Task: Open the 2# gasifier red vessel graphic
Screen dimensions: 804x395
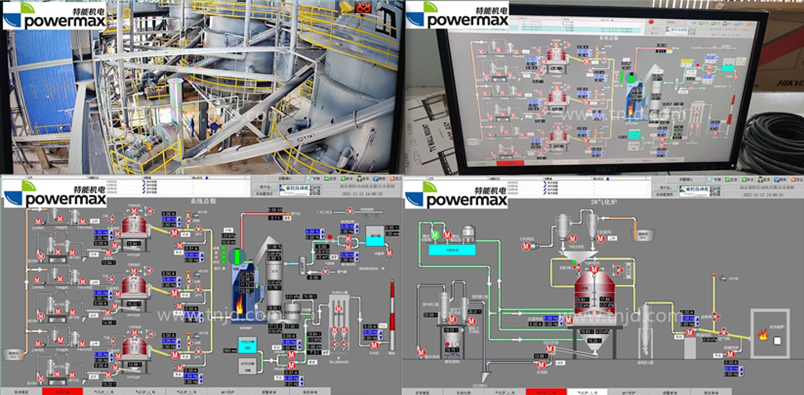Action: click(x=595, y=292)
